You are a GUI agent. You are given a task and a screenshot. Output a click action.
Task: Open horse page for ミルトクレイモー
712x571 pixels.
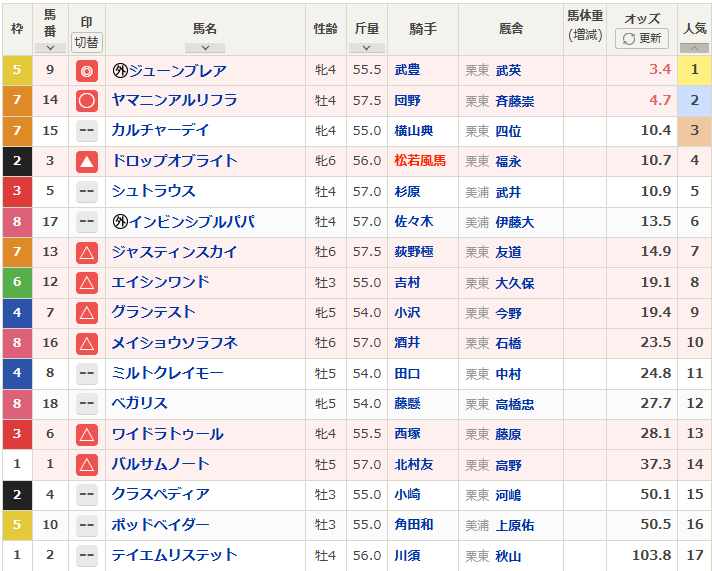168,373
